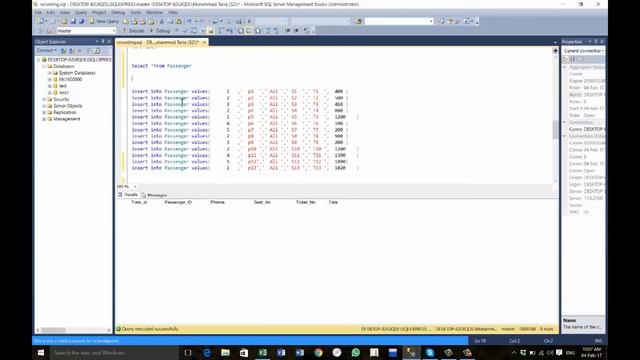Image resolution: width=640 pixels, height=360 pixels.
Task: Collapse the Databases node
Action: coord(44,66)
